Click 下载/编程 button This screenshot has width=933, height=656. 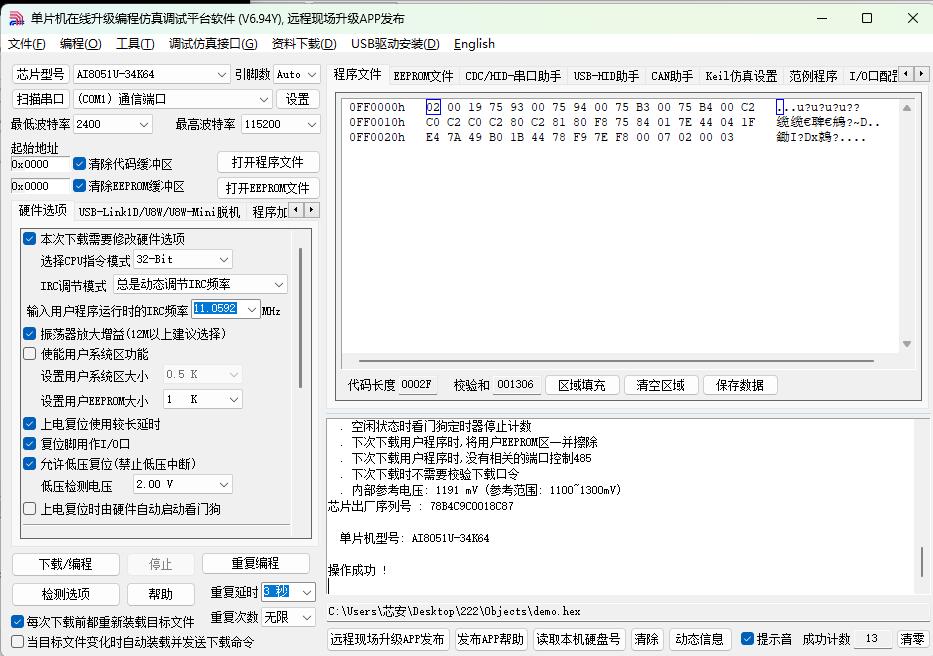click(65, 564)
